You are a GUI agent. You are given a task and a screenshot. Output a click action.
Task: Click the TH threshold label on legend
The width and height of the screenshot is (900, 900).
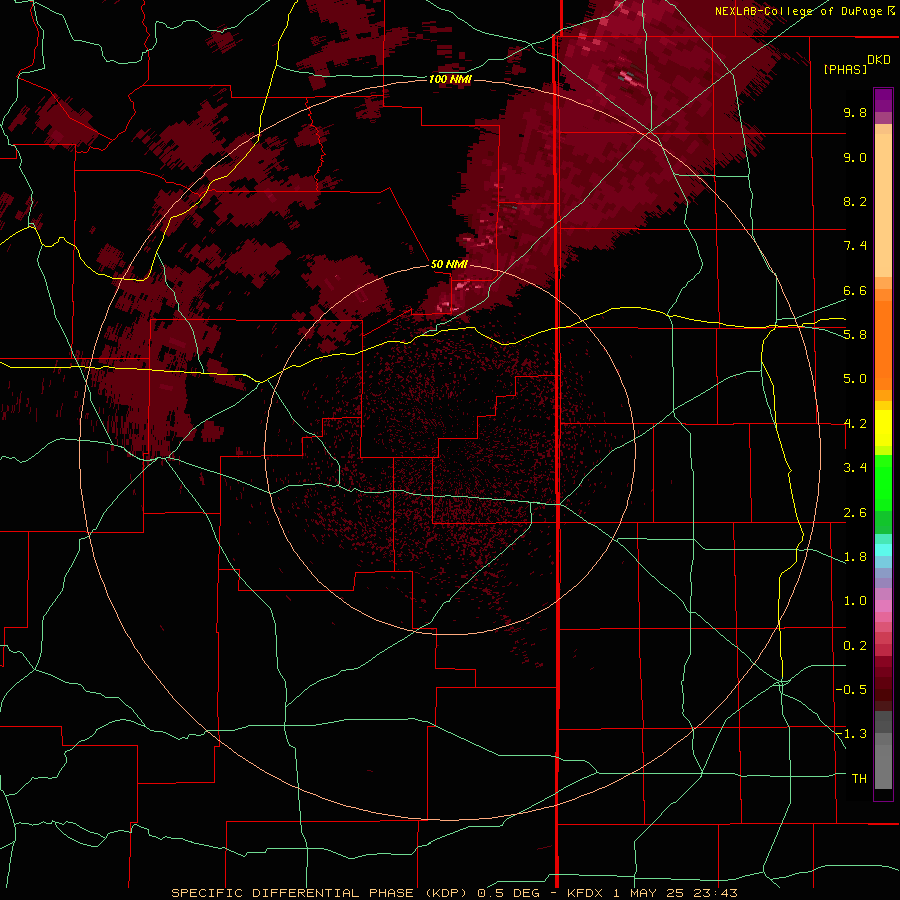(859, 779)
